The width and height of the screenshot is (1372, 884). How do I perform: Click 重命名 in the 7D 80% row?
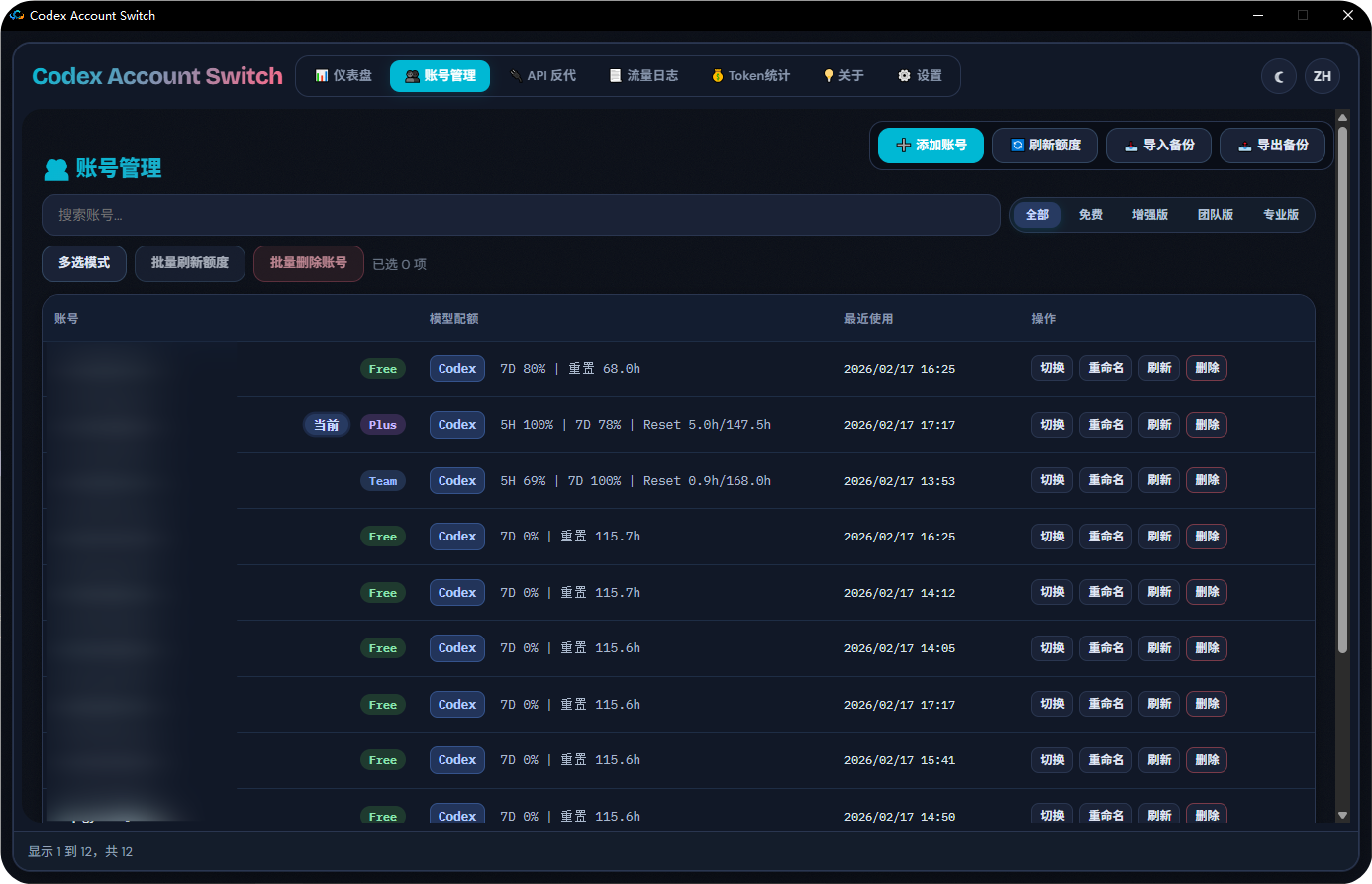point(1106,368)
